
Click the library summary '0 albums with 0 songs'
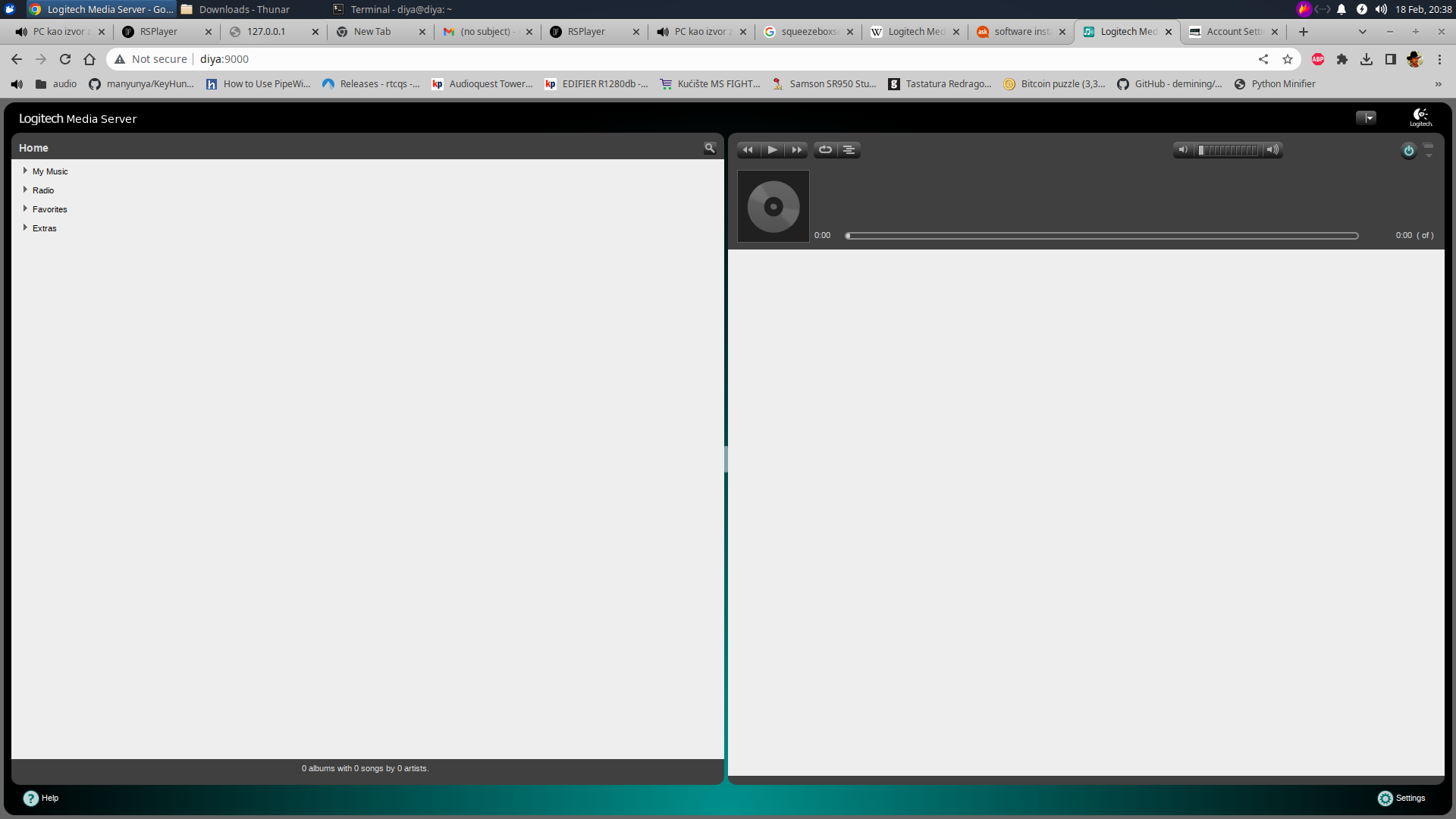tap(365, 768)
